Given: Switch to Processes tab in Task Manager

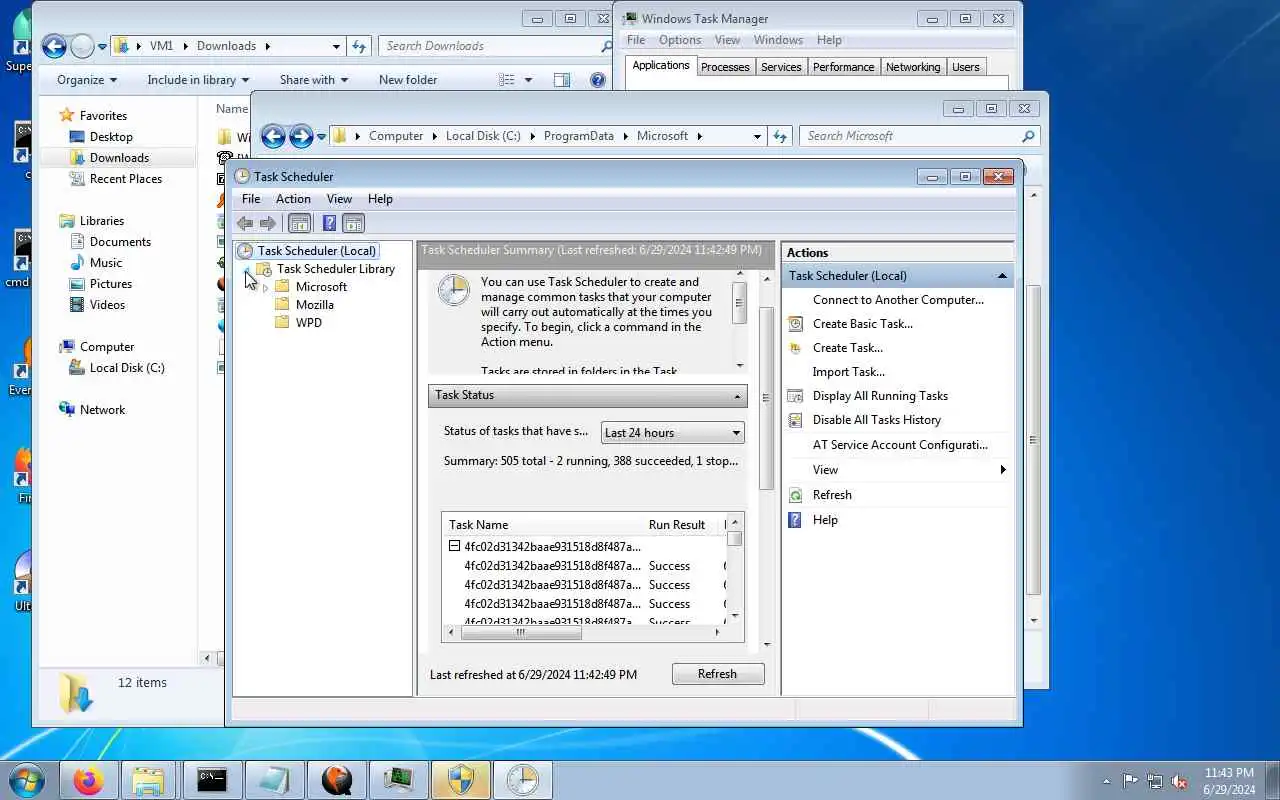Looking at the screenshot, I should click(x=725, y=67).
